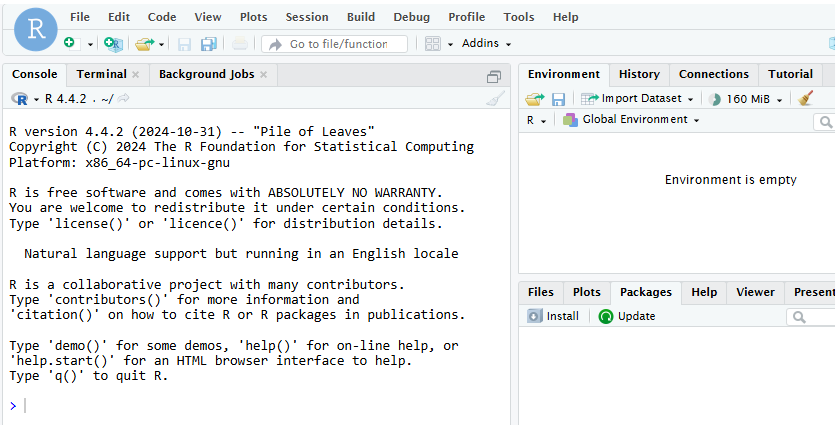Click the Save All documents icon

[208, 44]
